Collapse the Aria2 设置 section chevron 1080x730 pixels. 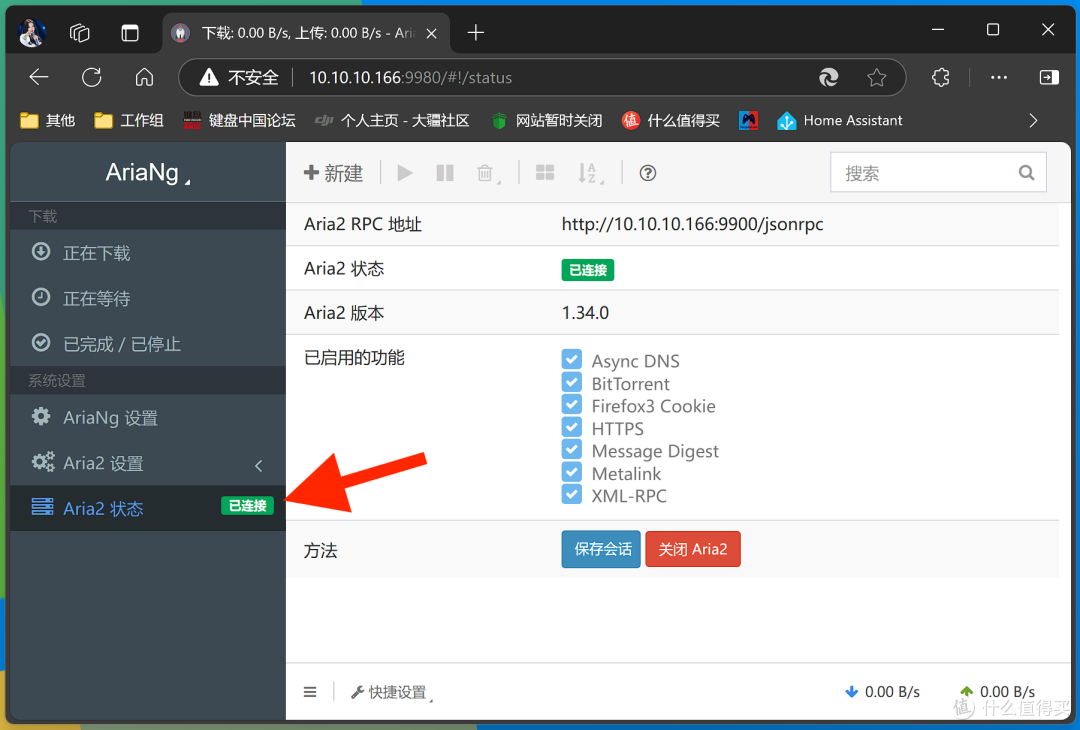(258, 464)
